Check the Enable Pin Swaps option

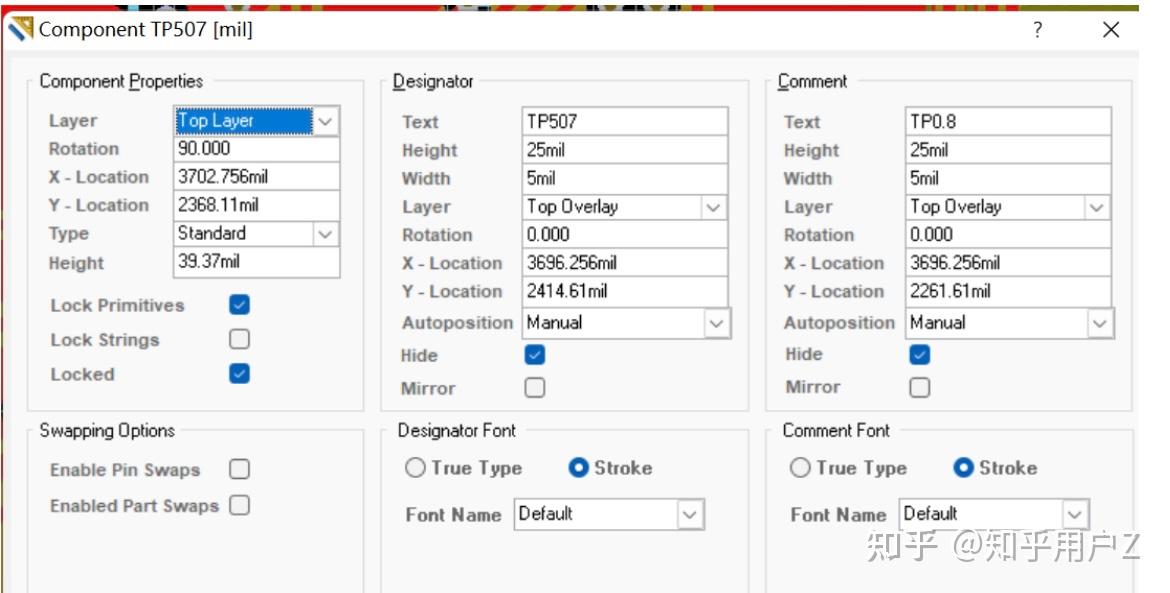tap(239, 469)
